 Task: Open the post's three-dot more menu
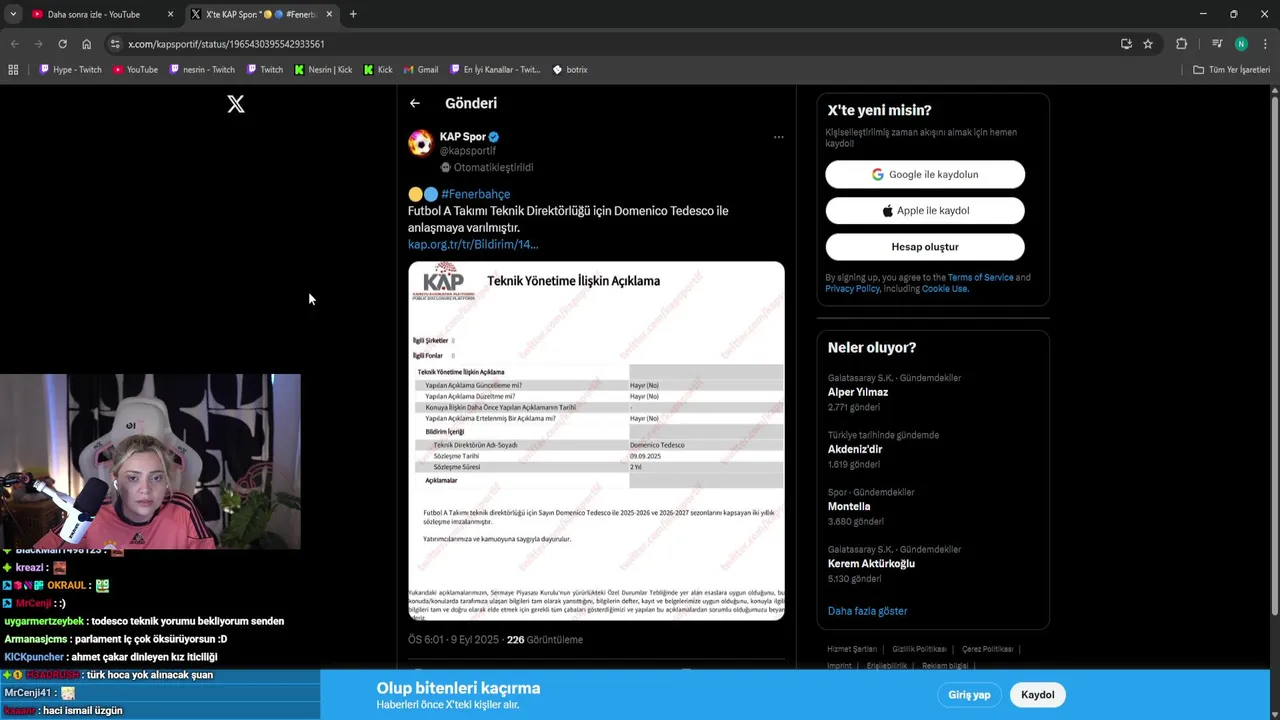point(778,137)
